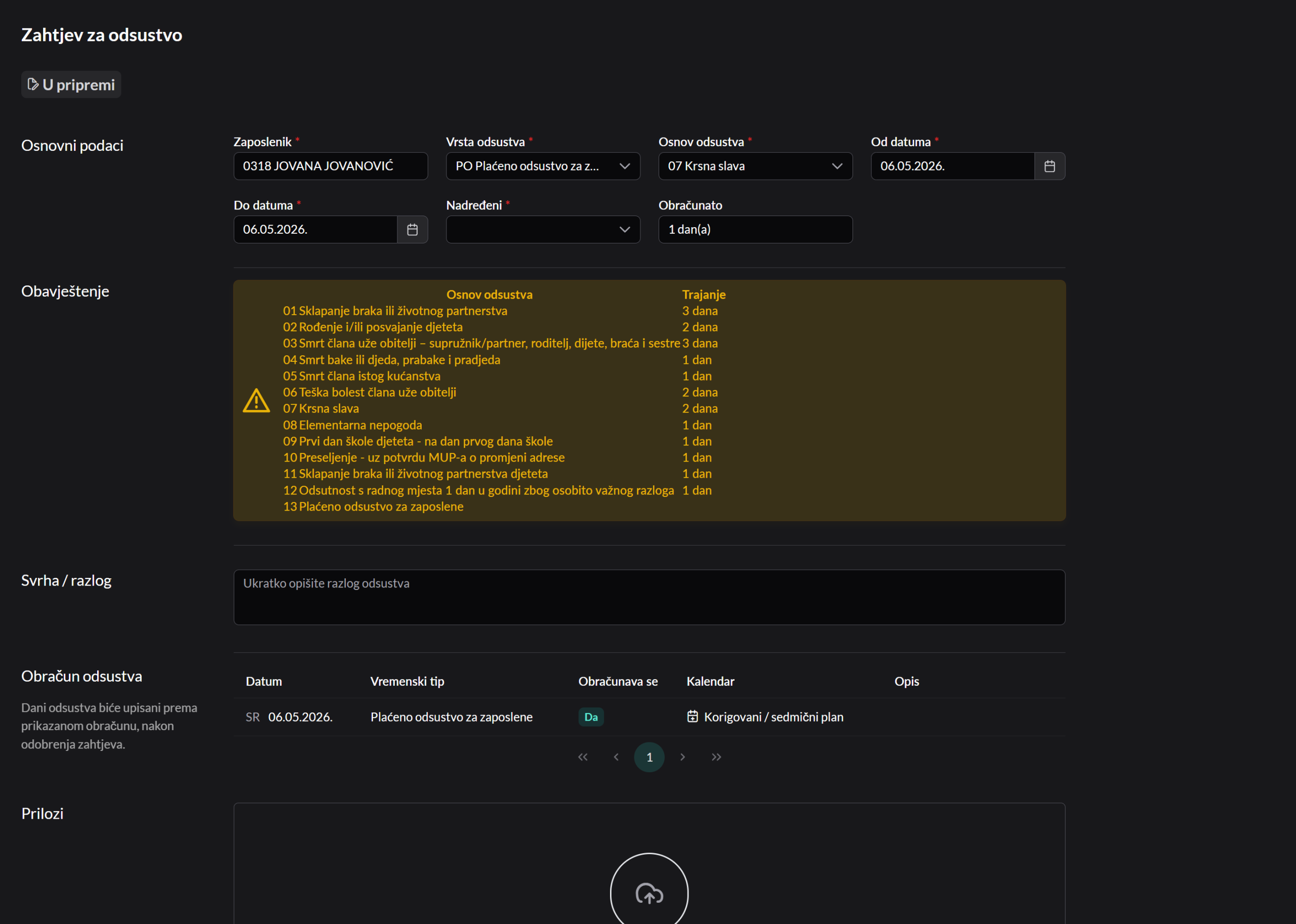Select page 1 in pagination
1296x924 pixels.
(x=649, y=757)
